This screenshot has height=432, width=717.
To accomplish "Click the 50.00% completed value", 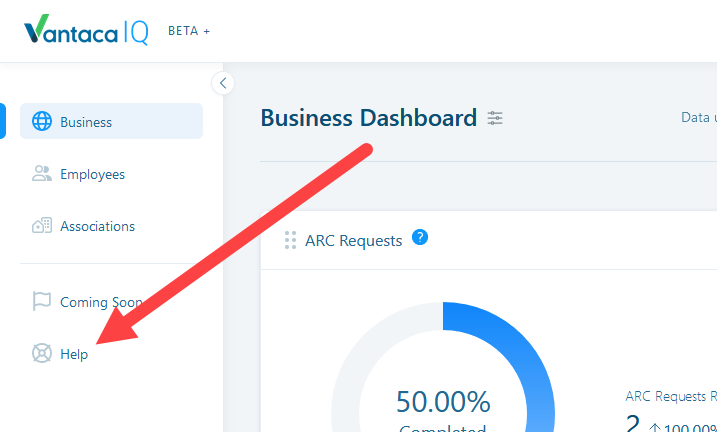I will tap(443, 402).
